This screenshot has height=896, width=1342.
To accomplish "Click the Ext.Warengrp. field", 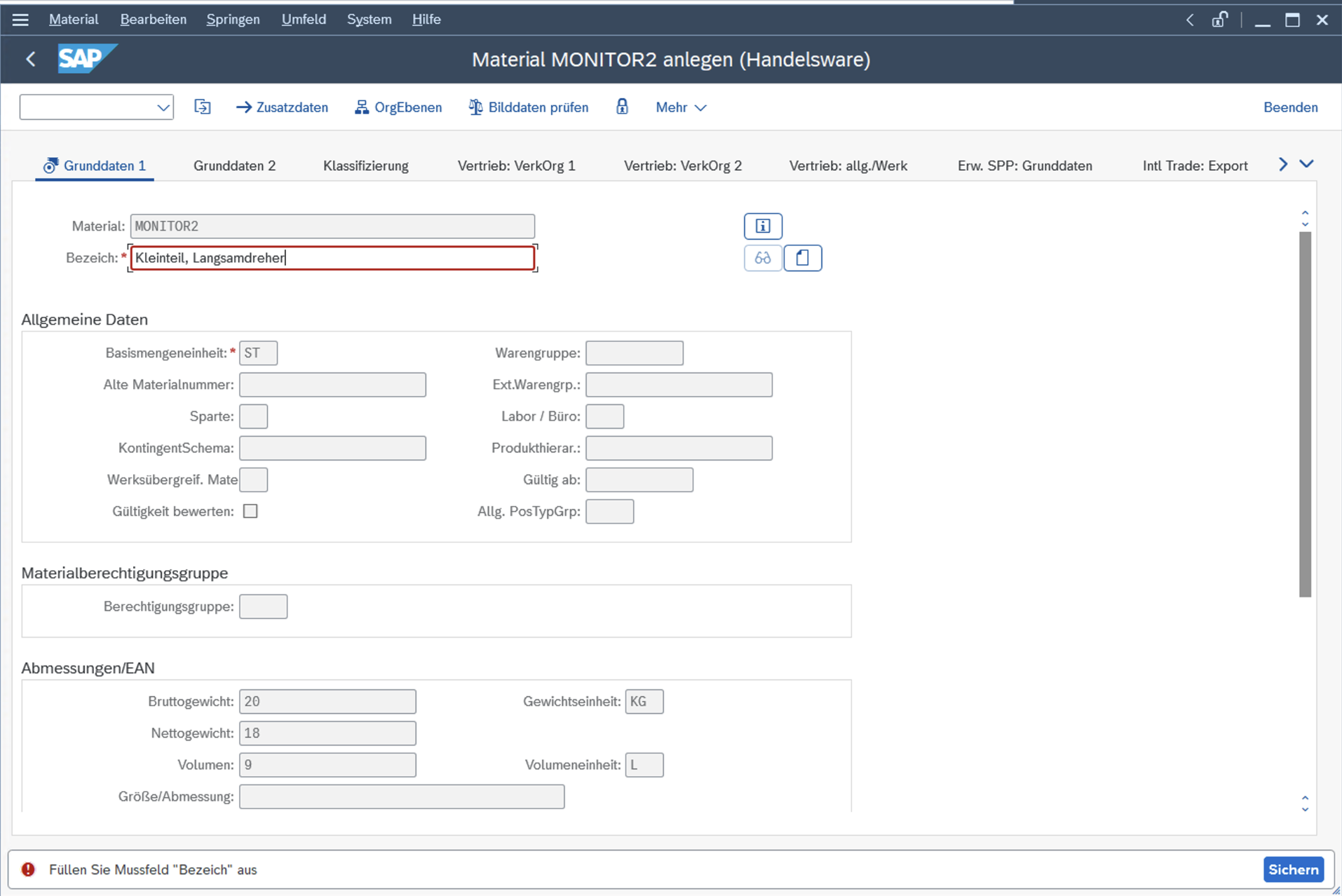I will click(679, 384).
